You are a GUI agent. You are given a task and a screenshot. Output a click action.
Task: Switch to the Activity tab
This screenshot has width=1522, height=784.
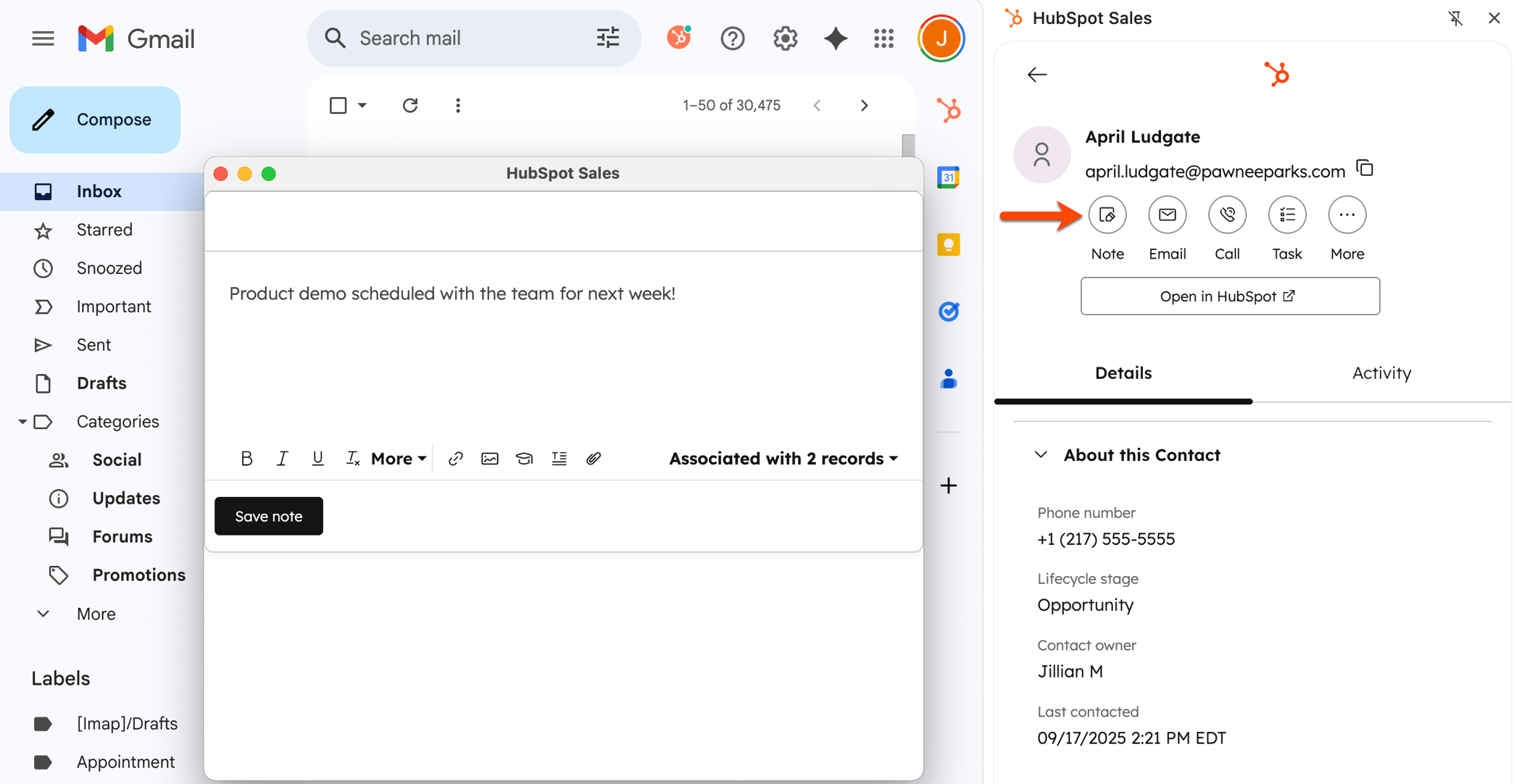pyautogui.click(x=1381, y=372)
